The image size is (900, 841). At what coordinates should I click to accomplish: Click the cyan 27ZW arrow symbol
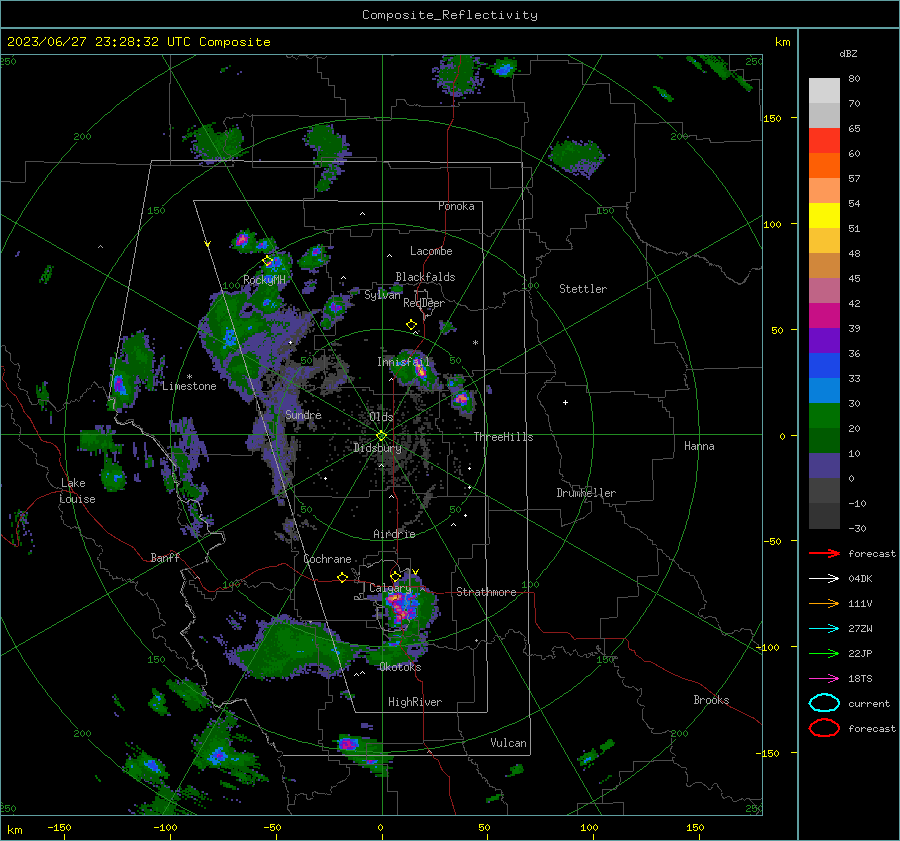[x=824, y=629]
